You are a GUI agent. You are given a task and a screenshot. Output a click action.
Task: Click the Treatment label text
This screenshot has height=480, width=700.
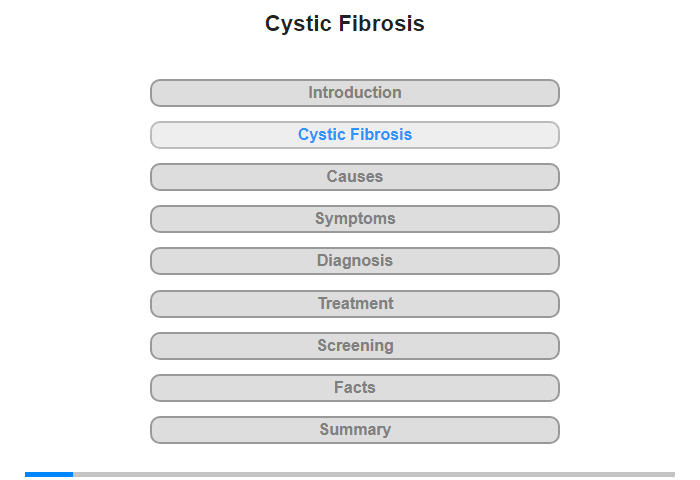point(355,304)
